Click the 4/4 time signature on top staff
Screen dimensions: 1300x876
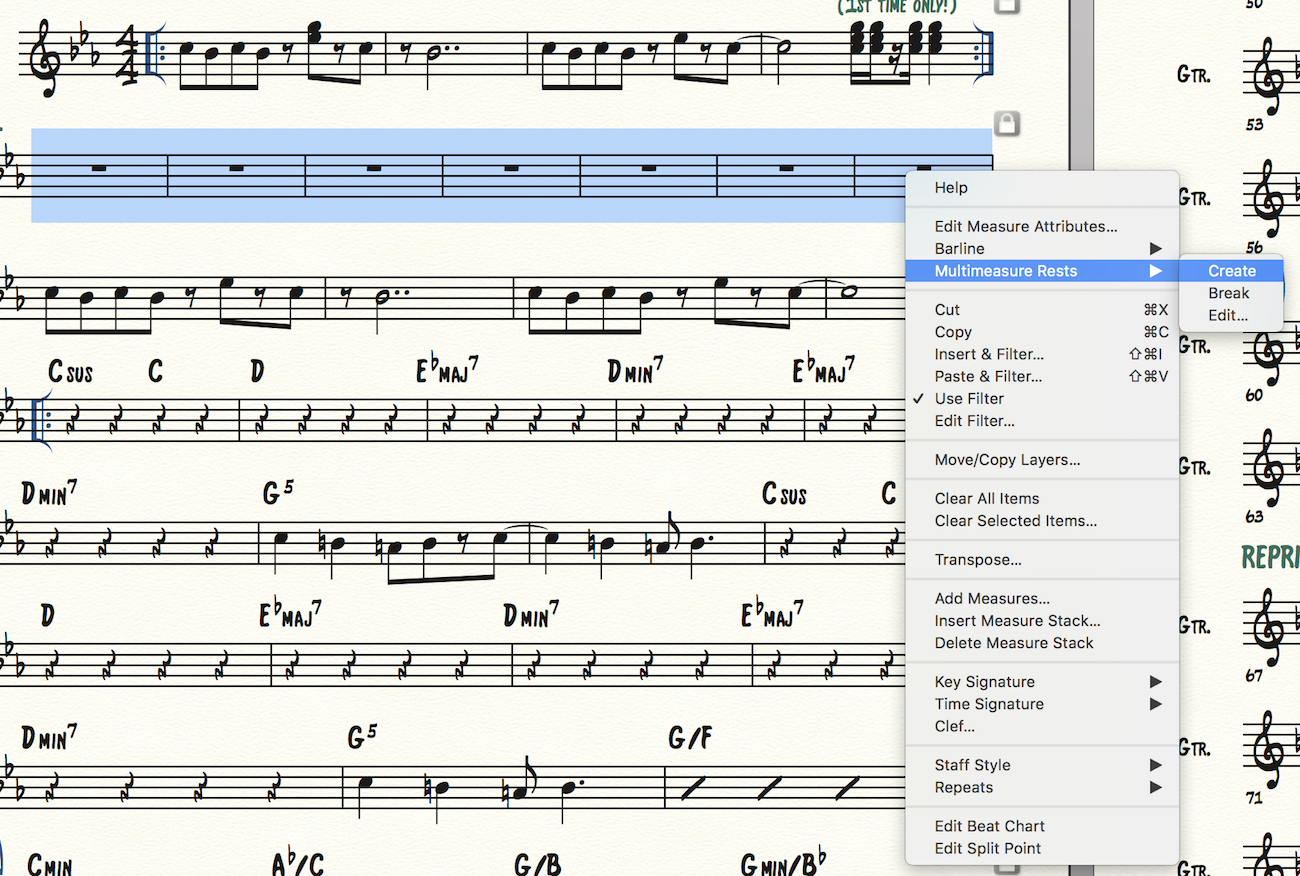coord(127,55)
